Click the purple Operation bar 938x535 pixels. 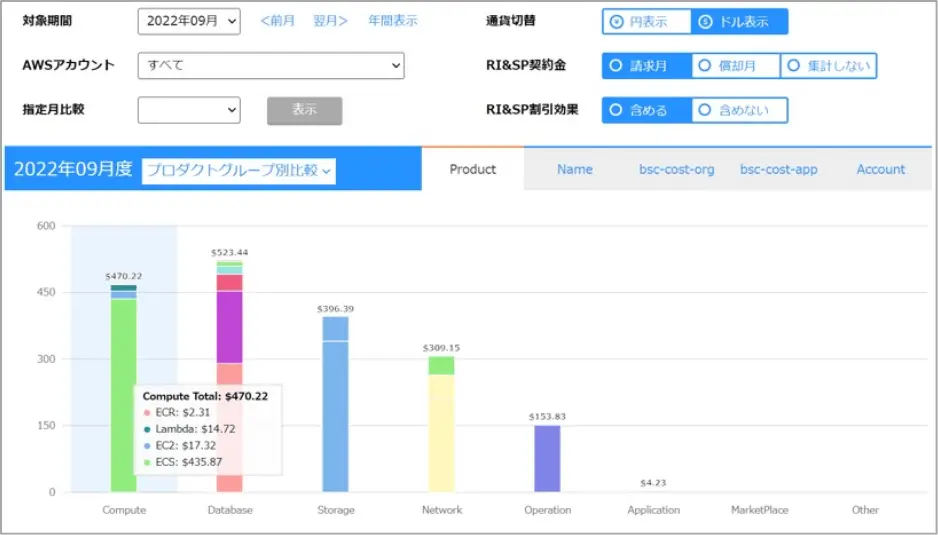pos(547,459)
